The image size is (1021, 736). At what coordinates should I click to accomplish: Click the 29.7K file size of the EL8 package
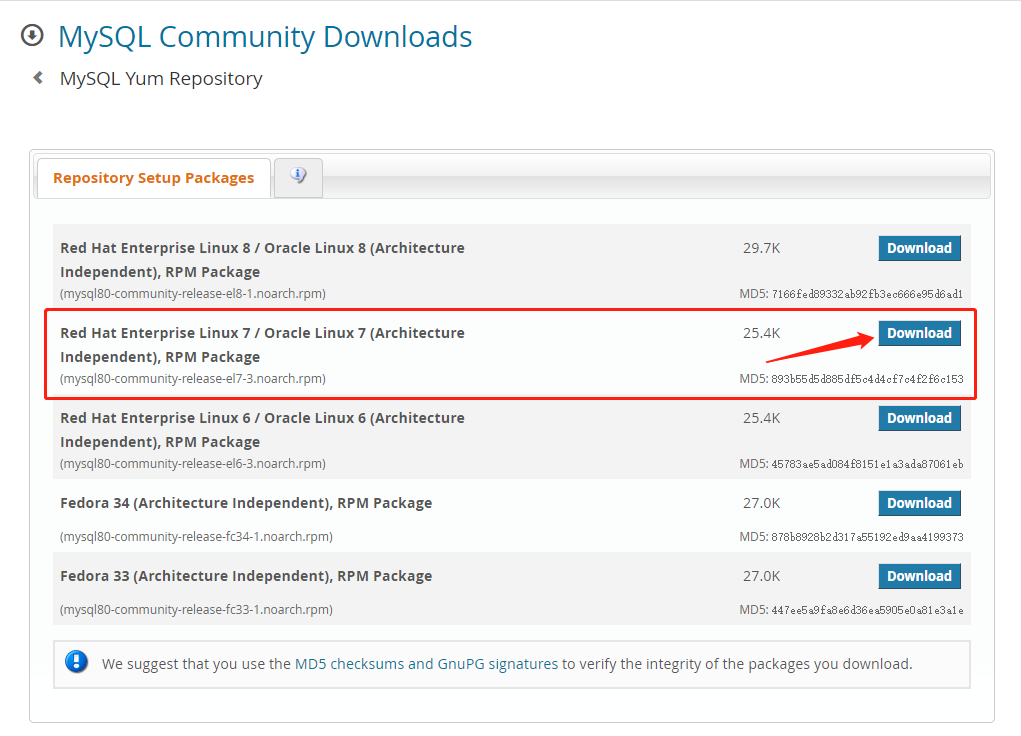(761, 248)
